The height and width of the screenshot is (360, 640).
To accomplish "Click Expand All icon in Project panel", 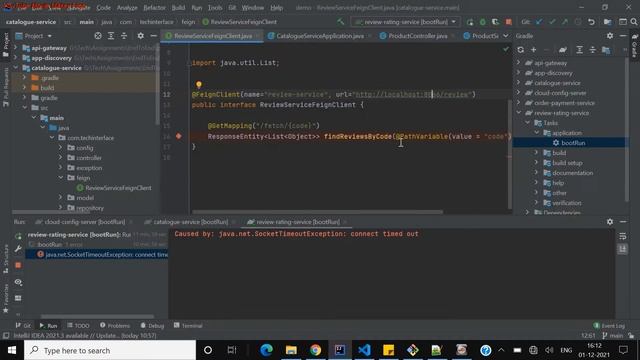I will pyautogui.click(x=111, y=36).
